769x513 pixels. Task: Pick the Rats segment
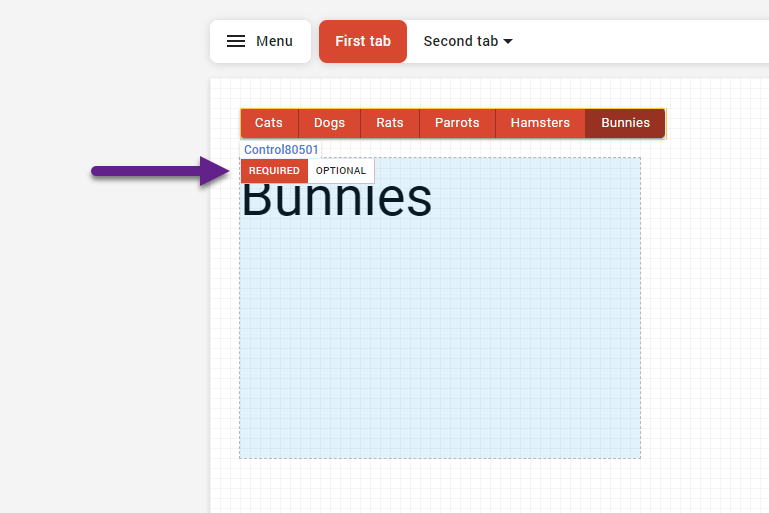coord(390,123)
